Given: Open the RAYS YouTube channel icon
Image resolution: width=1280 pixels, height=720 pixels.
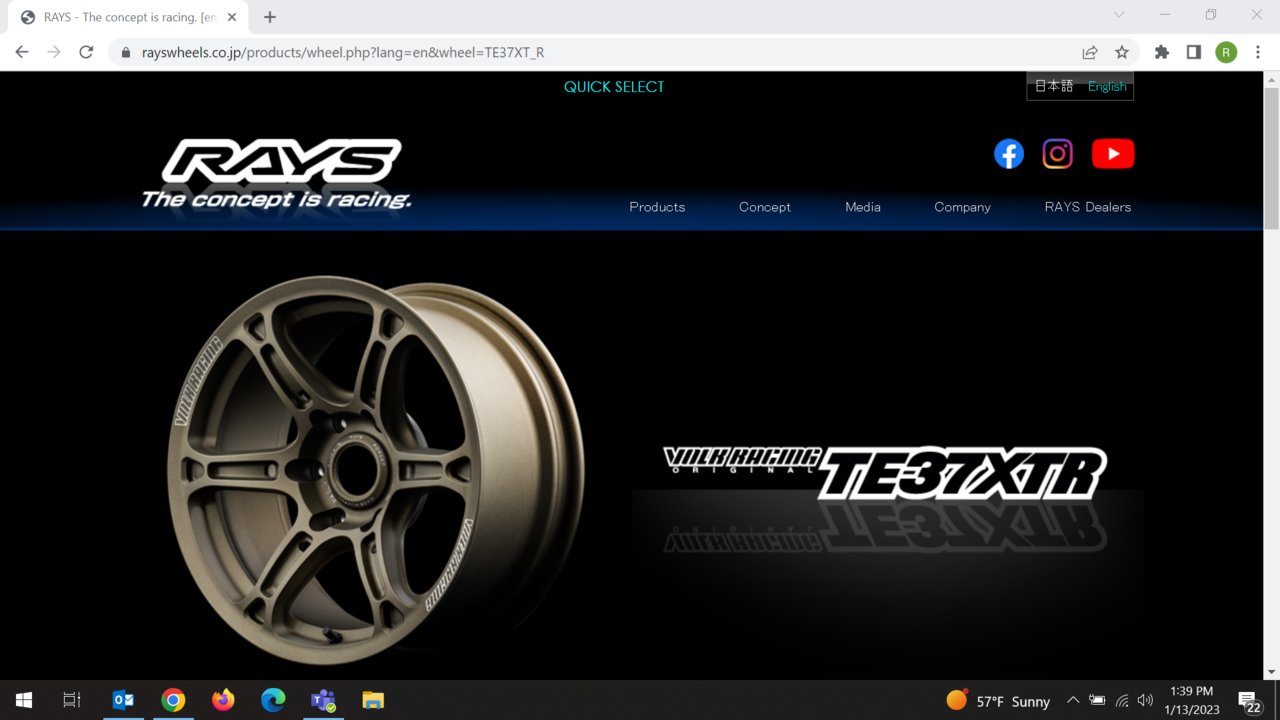Looking at the screenshot, I should click(x=1113, y=154).
